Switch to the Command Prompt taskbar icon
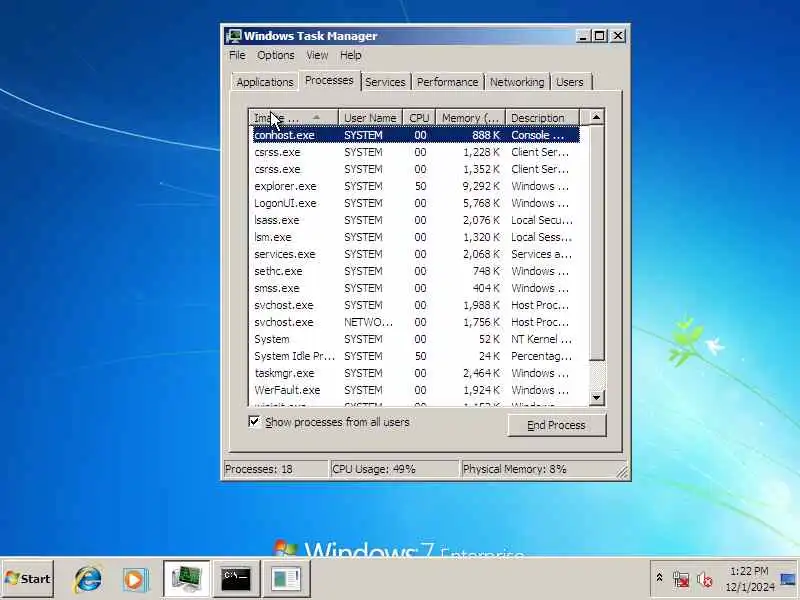This screenshot has width=800, height=600. click(x=236, y=579)
